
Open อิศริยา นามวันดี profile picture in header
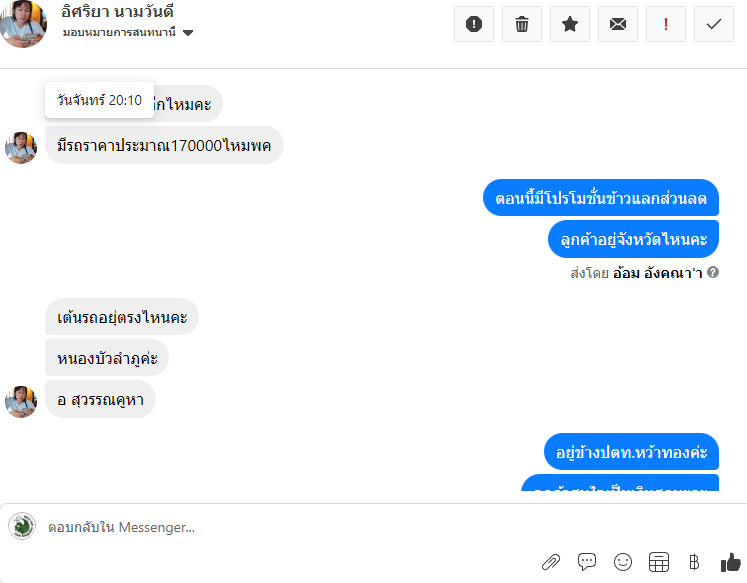tap(22, 23)
